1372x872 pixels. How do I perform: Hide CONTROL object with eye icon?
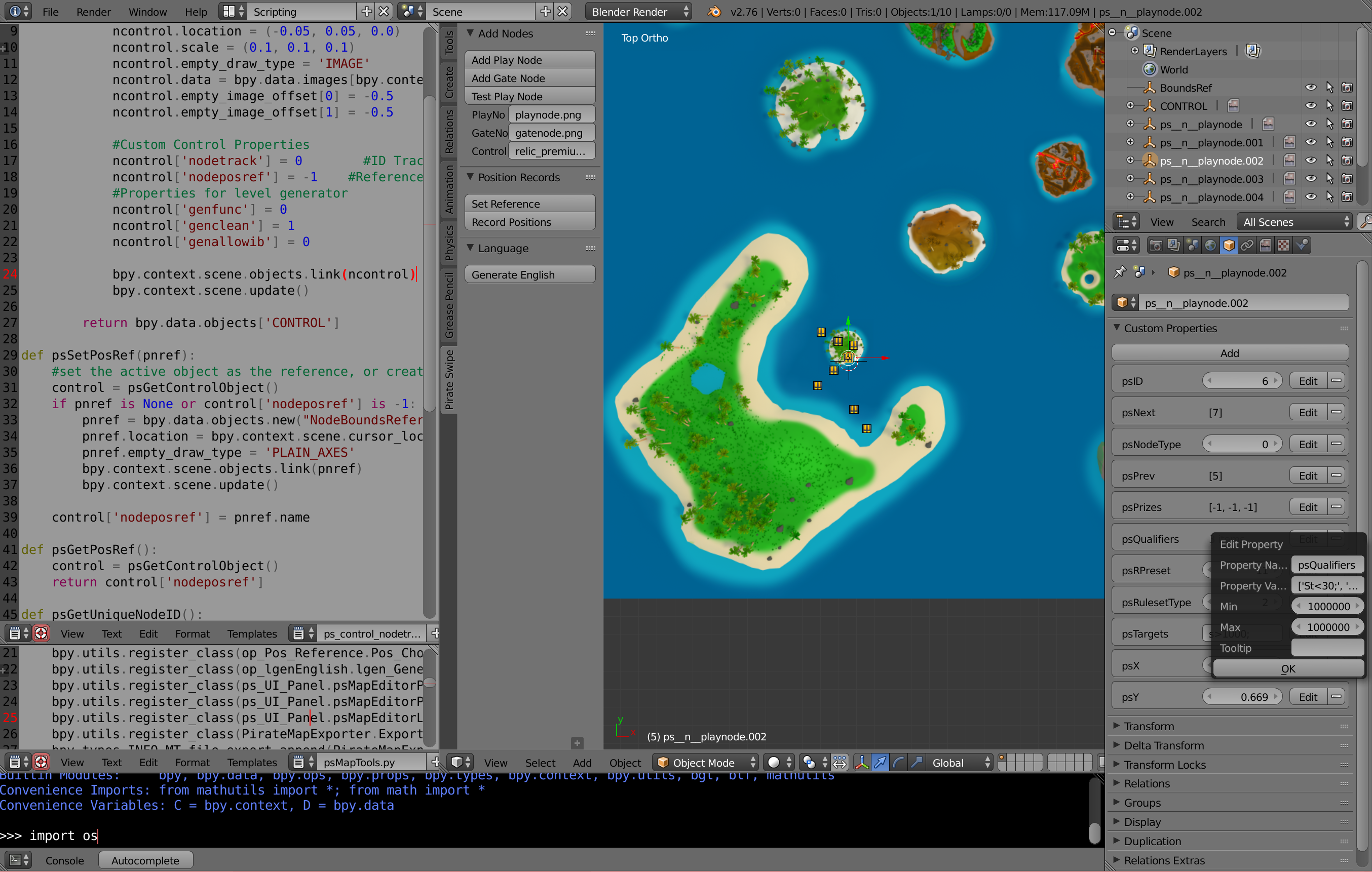coord(1311,106)
